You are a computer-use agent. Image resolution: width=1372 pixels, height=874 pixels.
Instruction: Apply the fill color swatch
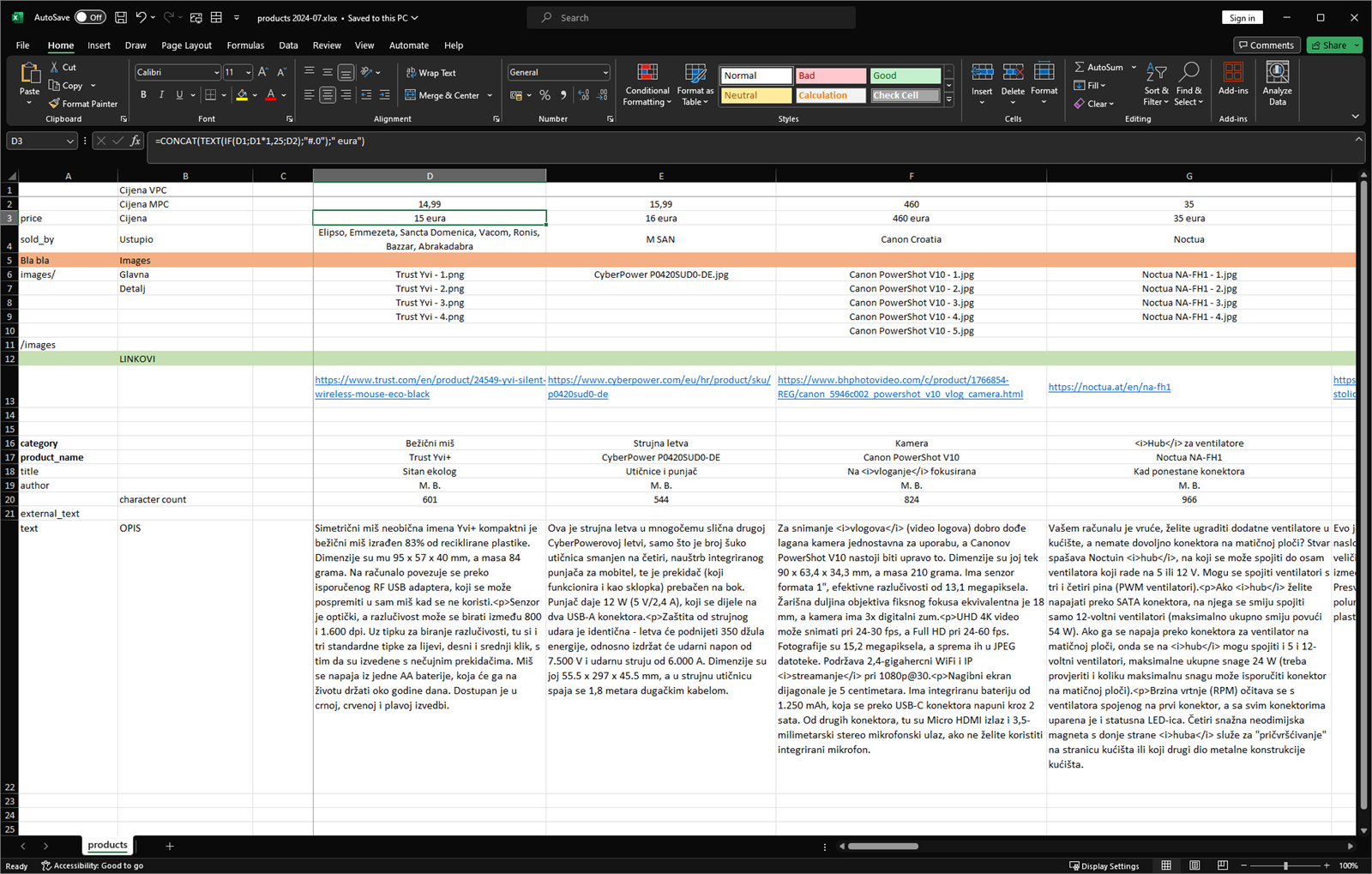click(x=242, y=95)
